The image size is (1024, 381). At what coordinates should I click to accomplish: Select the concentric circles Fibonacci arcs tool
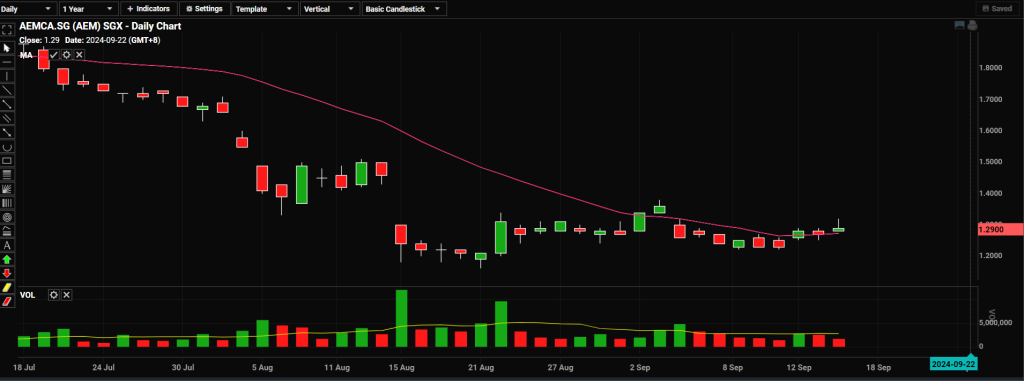coord(7,217)
